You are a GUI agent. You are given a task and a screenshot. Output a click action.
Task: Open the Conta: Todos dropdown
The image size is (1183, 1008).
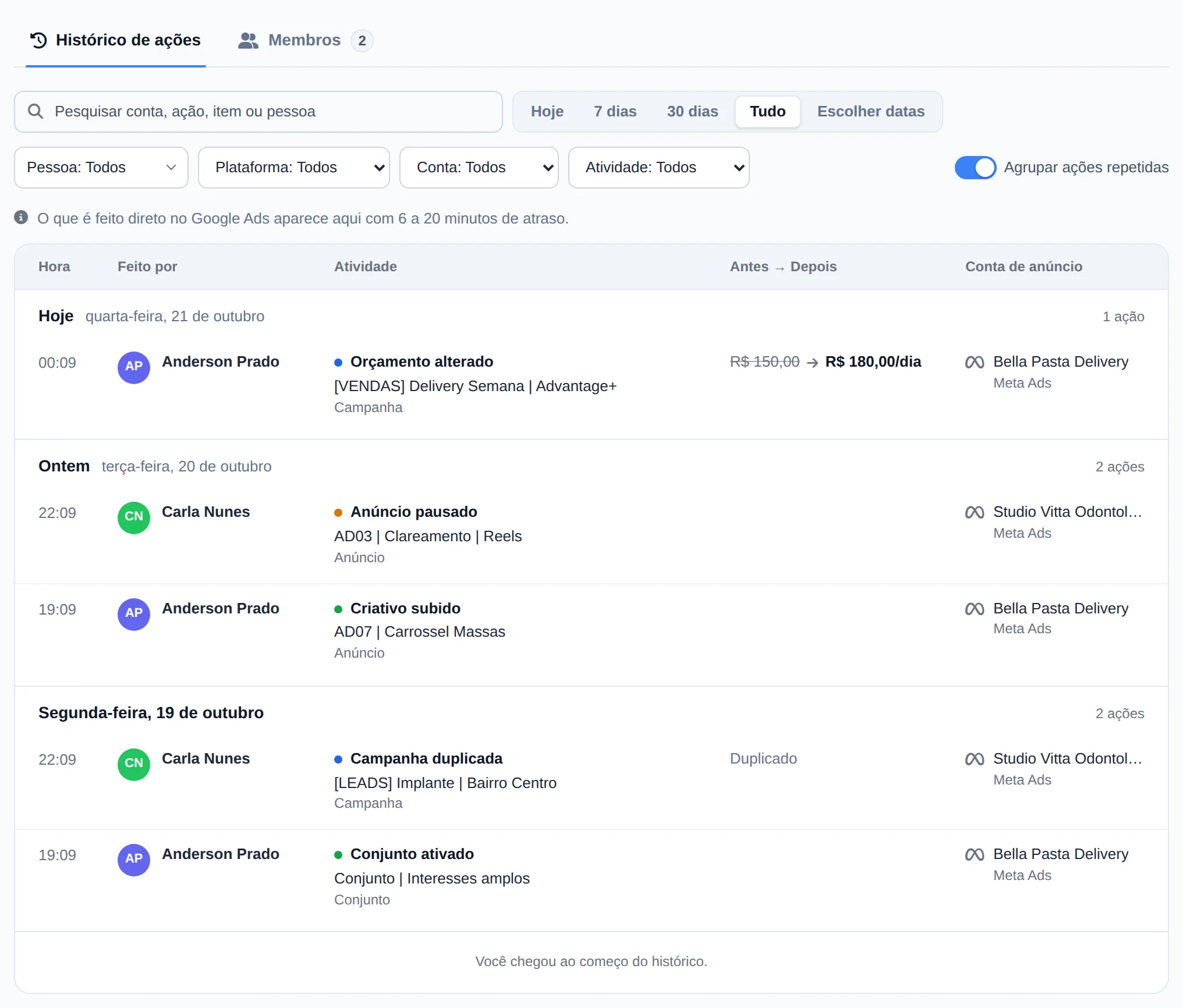click(x=479, y=168)
